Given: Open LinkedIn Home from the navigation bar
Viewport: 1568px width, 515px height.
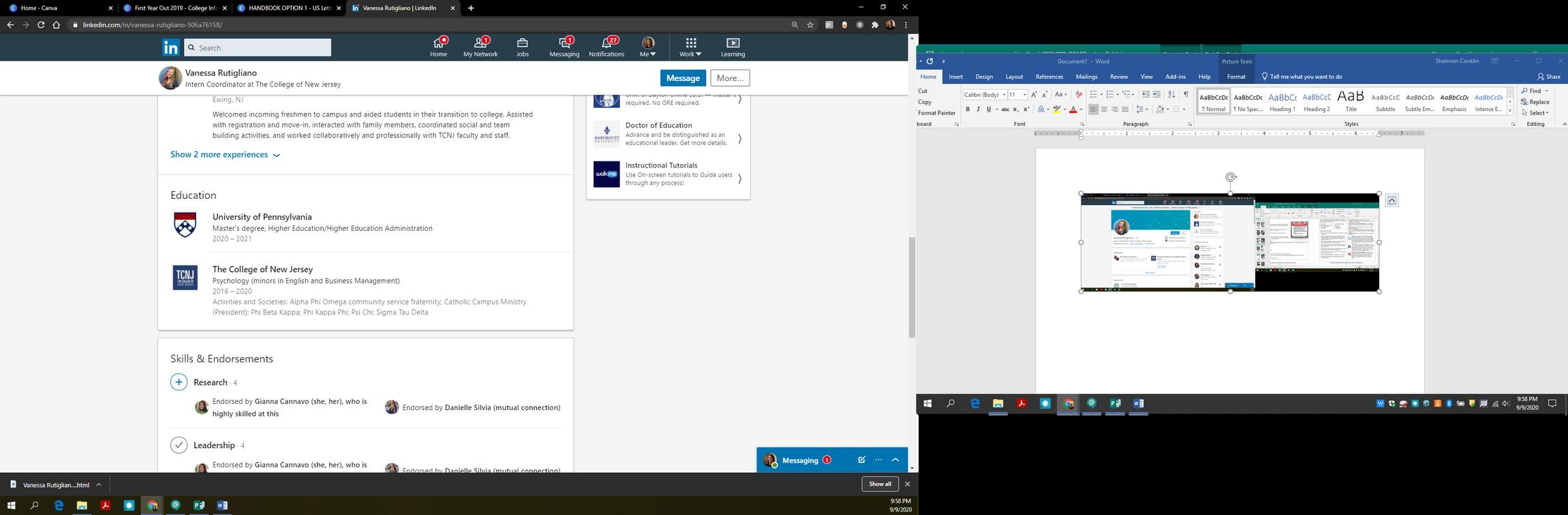Looking at the screenshot, I should [439, 47].
